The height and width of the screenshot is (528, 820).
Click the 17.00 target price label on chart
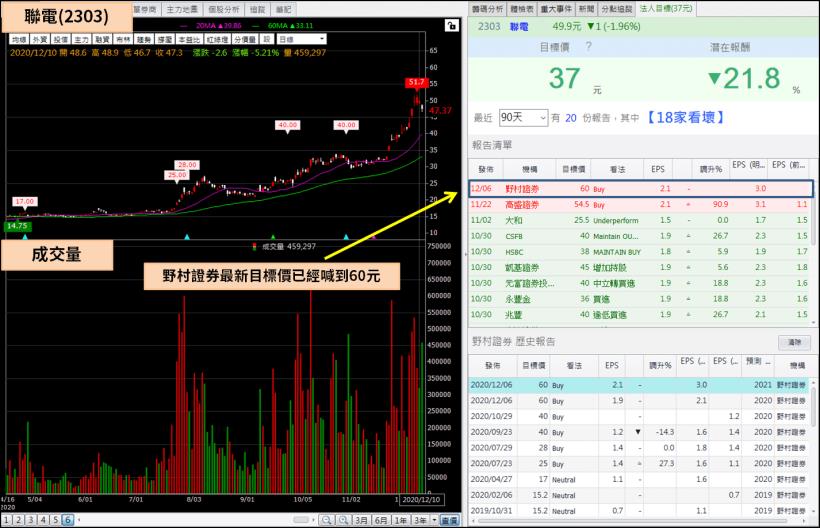click(x=25, y=201)
